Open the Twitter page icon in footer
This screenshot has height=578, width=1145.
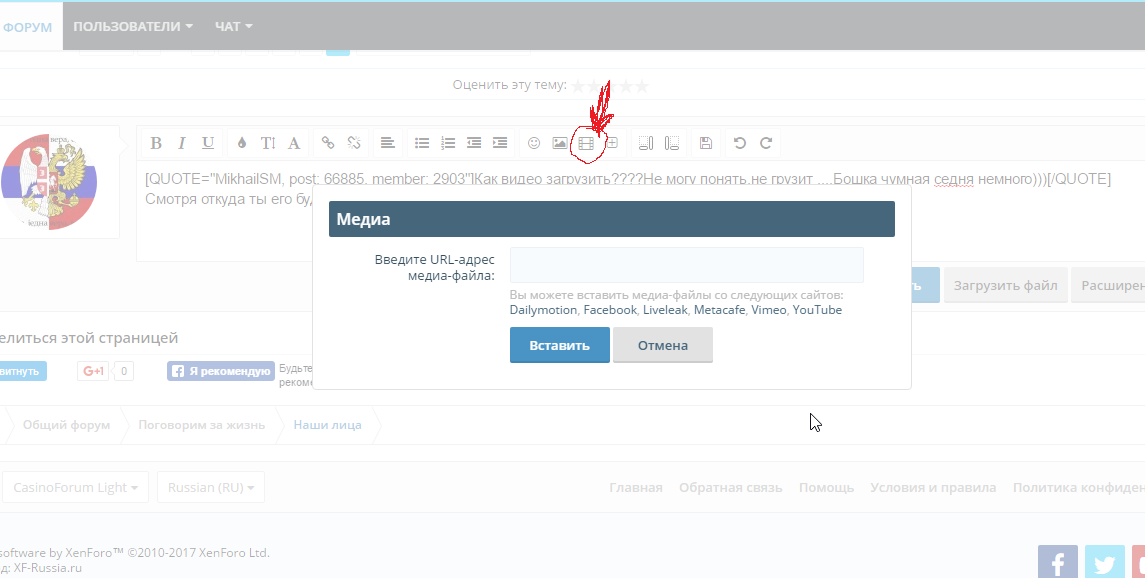coord(1104,562)
